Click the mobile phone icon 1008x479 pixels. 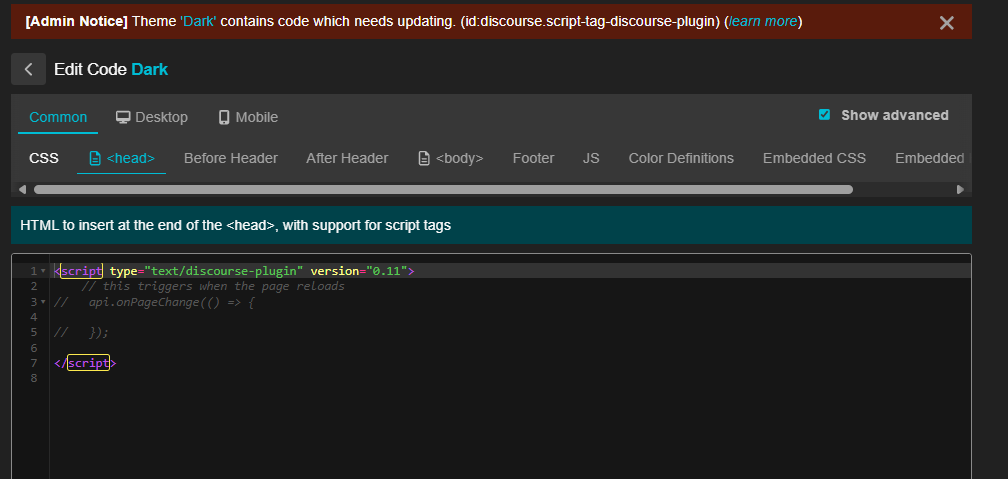(x=224, y=117)
